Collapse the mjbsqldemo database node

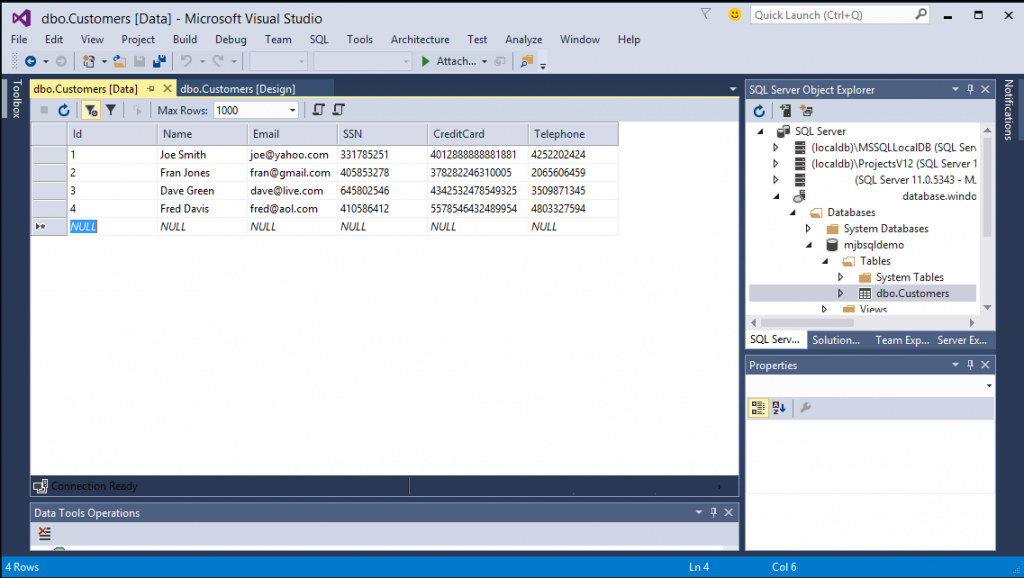810,244
